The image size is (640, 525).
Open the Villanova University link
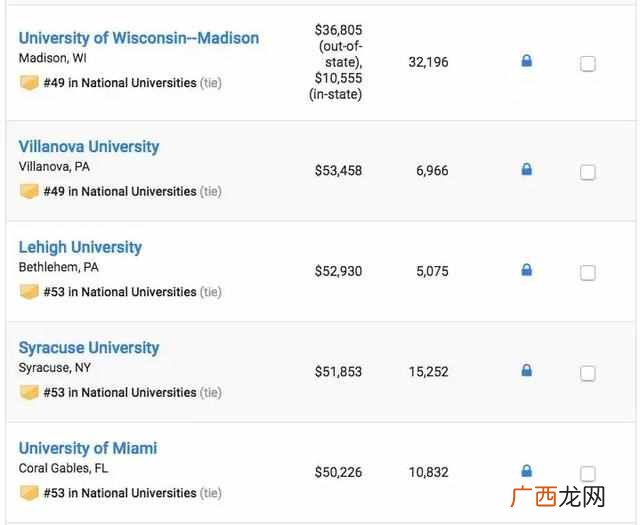point(89,147)
